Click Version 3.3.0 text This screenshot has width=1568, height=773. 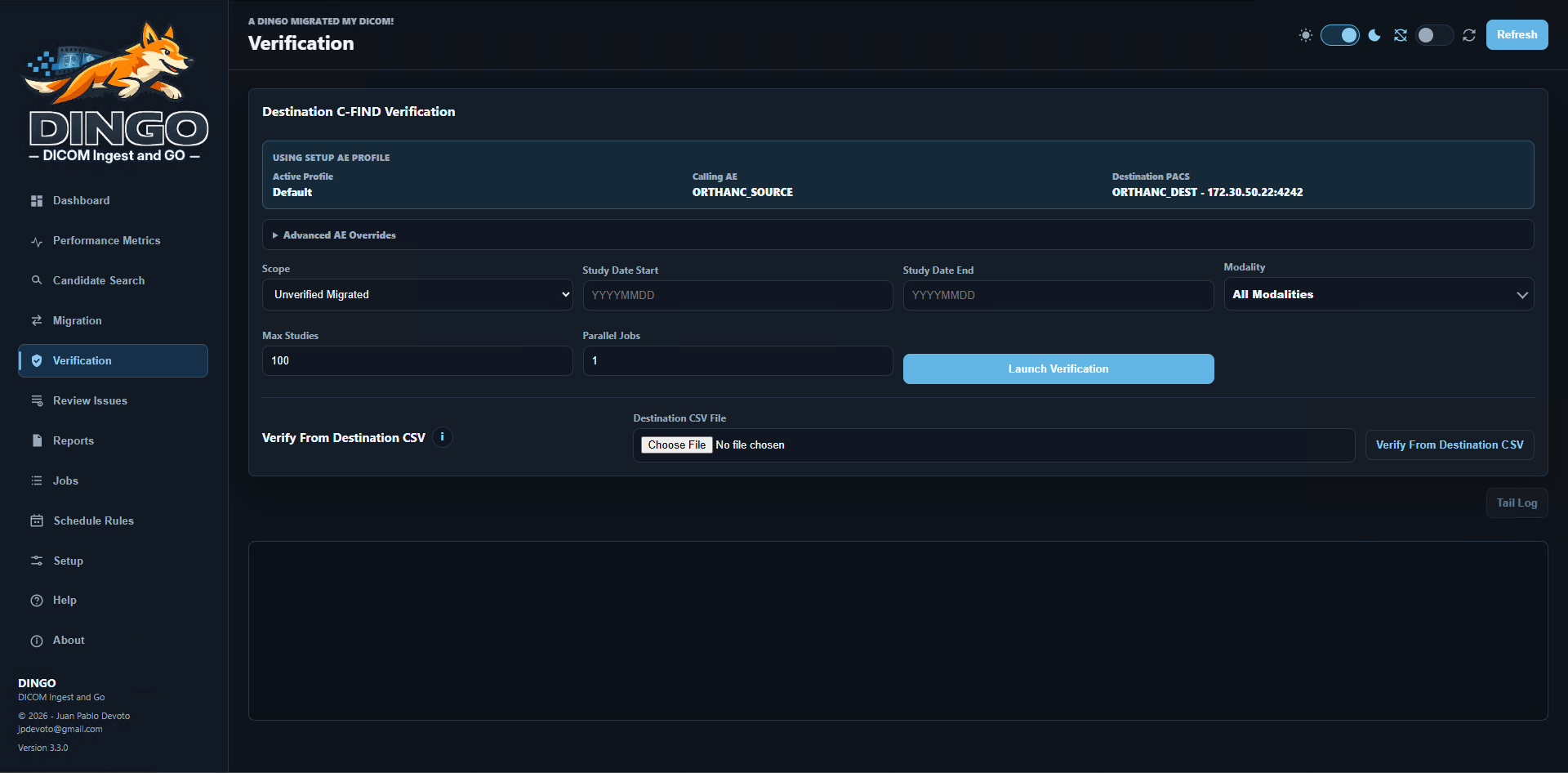click(x=43, y=748)
